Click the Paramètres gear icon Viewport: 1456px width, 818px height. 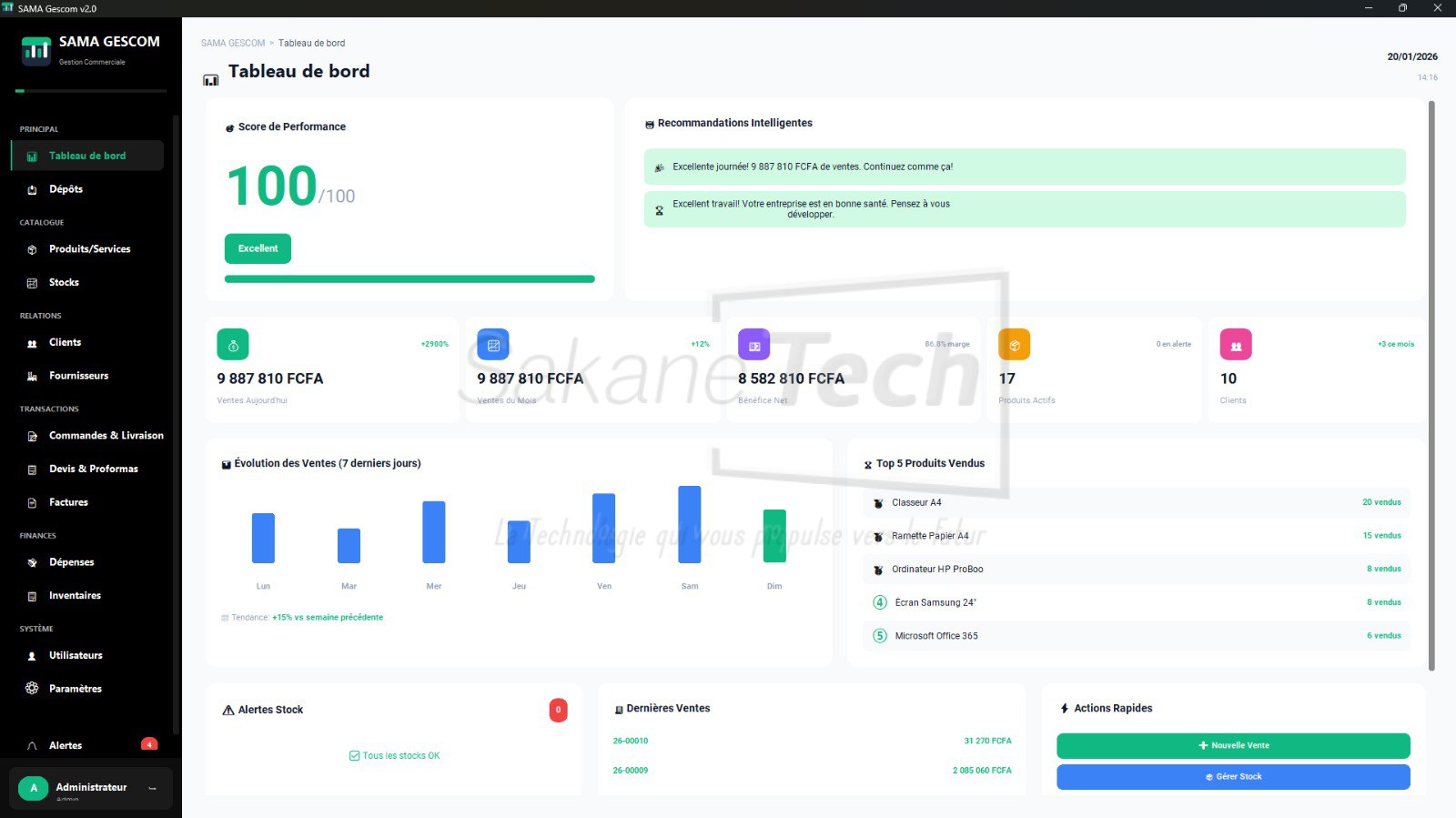tap(32, 689)
